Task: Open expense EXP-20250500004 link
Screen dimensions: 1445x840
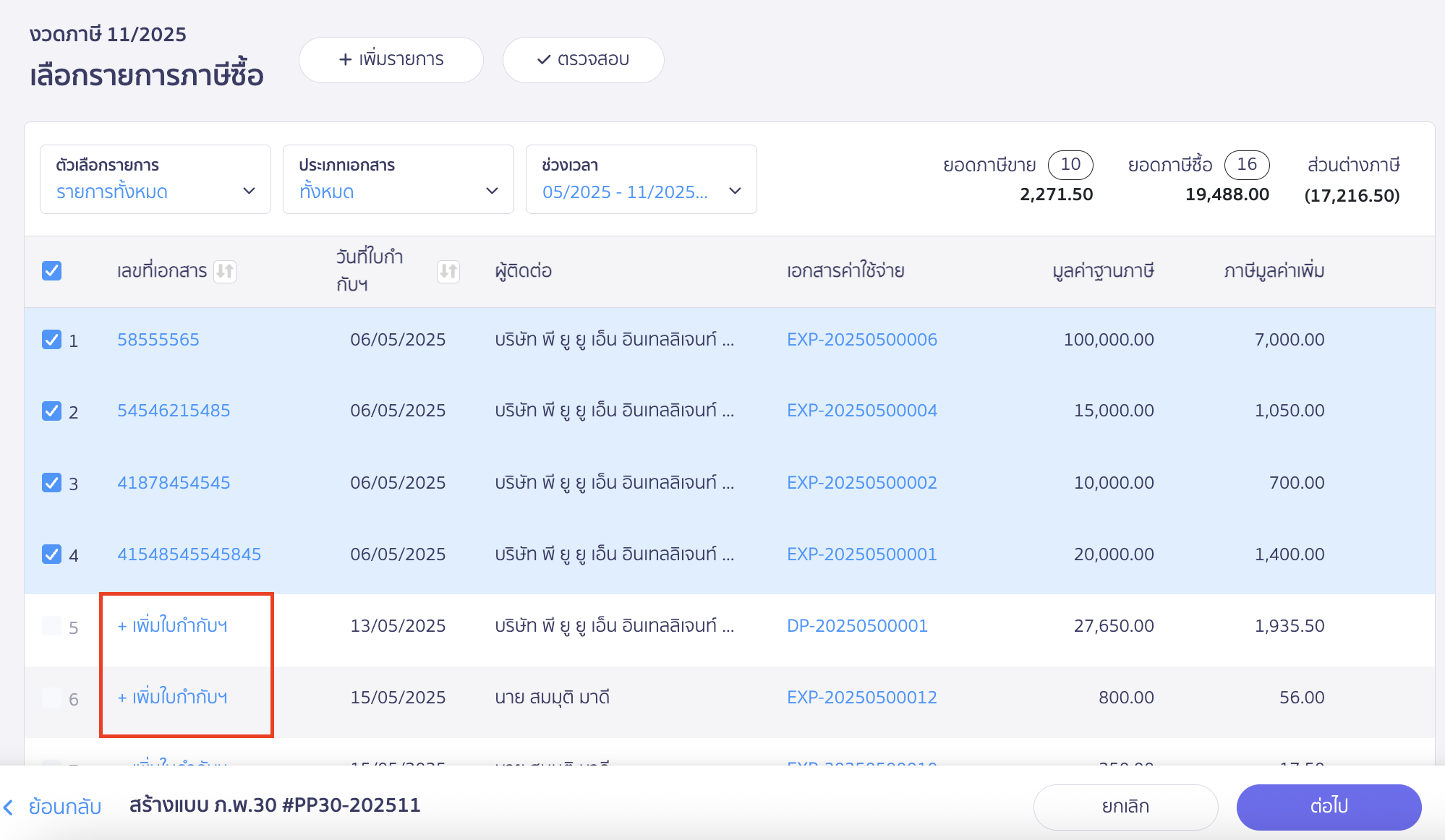Action: 861,411
